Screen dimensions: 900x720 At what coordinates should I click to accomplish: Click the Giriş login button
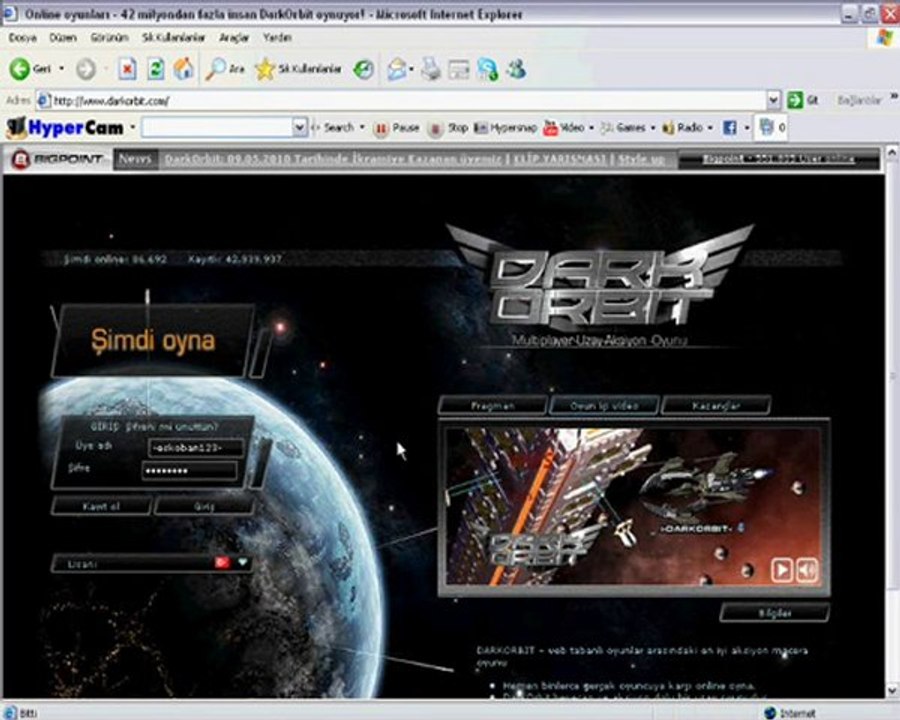[204, 506]
